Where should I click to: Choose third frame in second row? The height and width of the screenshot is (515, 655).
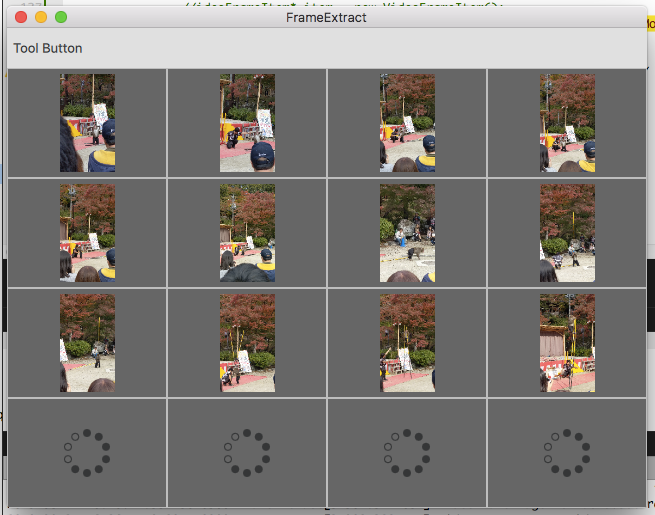[407, 233]
